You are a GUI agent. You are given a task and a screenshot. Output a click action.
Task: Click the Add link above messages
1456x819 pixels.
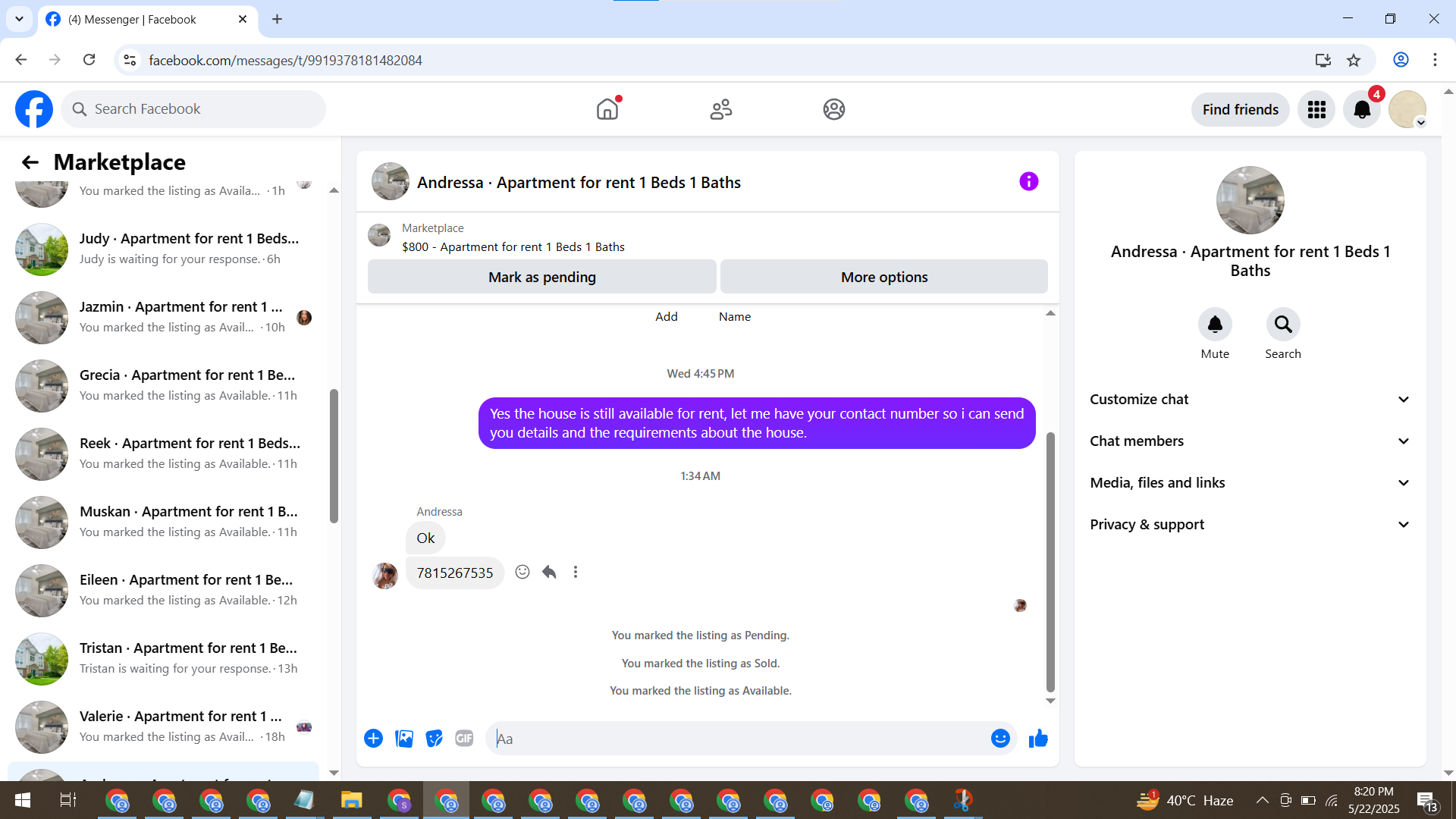click(667, 317)
